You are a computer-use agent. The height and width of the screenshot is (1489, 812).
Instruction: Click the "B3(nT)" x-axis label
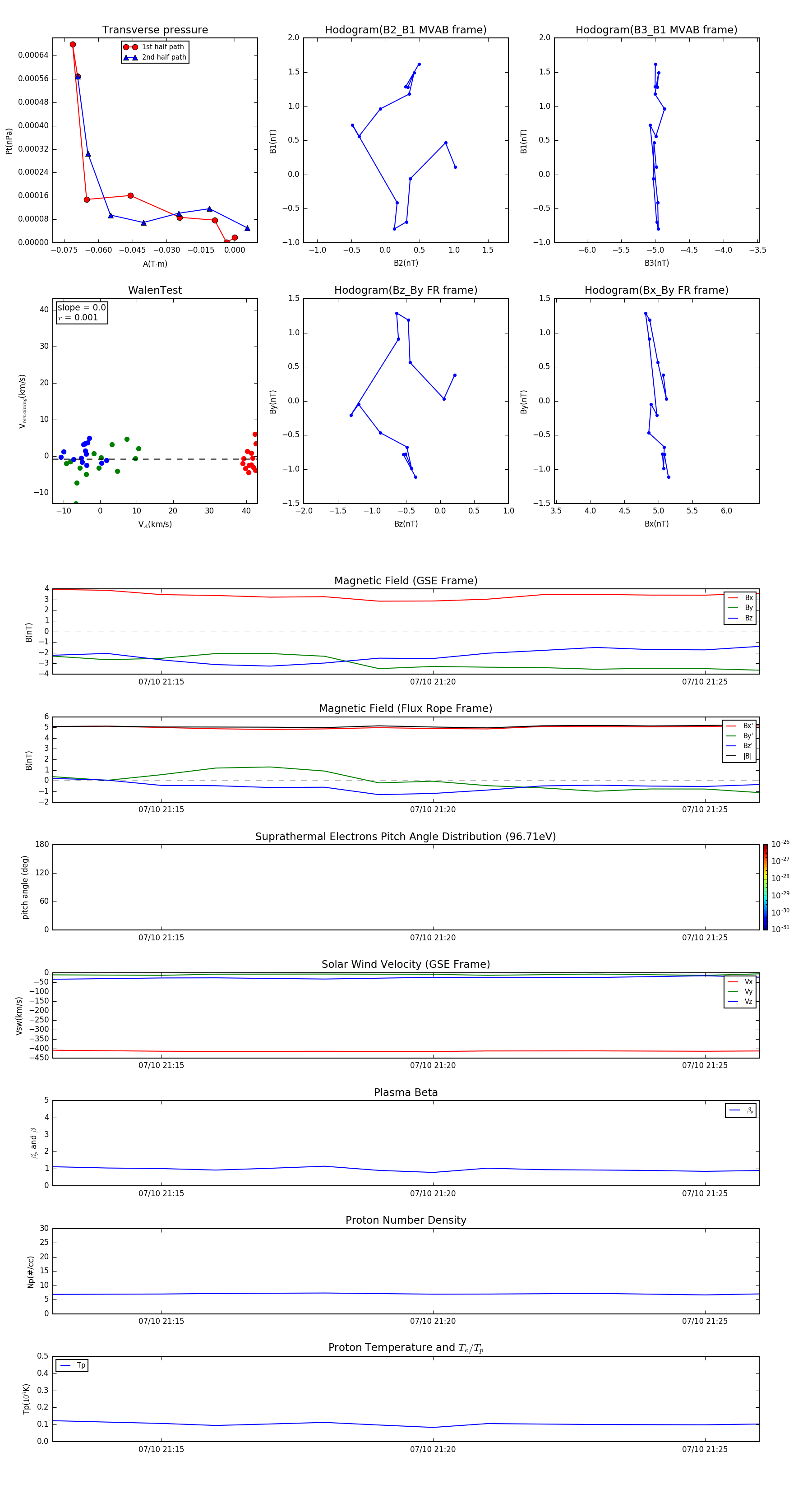coord(656,263)
